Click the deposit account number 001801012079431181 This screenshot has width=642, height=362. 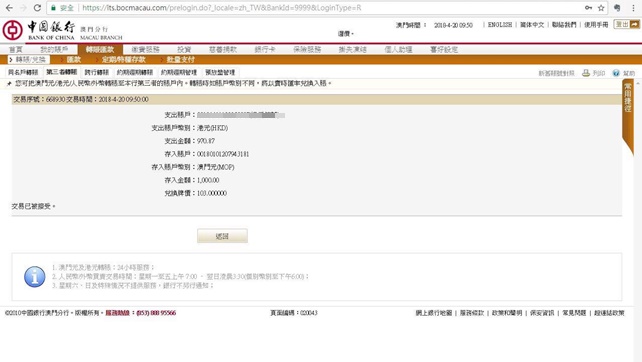[223, 154]
